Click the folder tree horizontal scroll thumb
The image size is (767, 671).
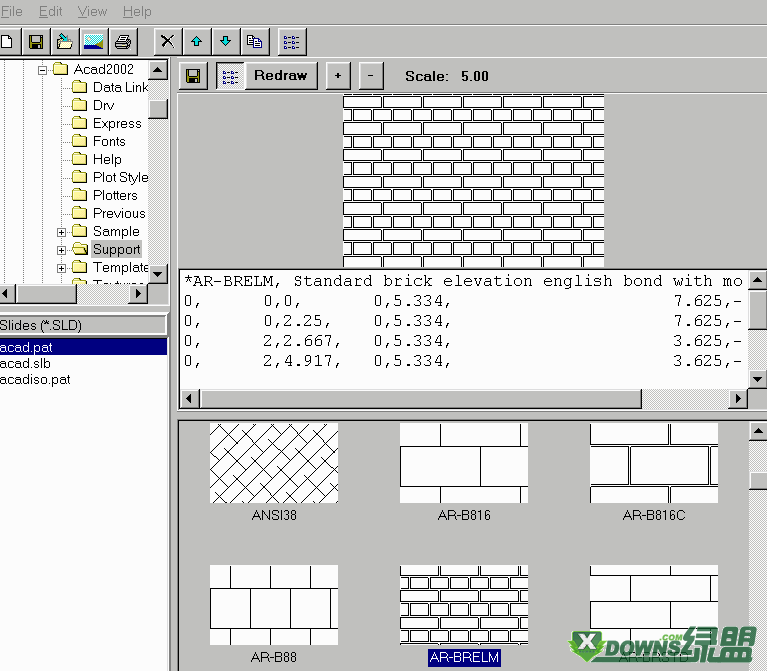[46, 293]
